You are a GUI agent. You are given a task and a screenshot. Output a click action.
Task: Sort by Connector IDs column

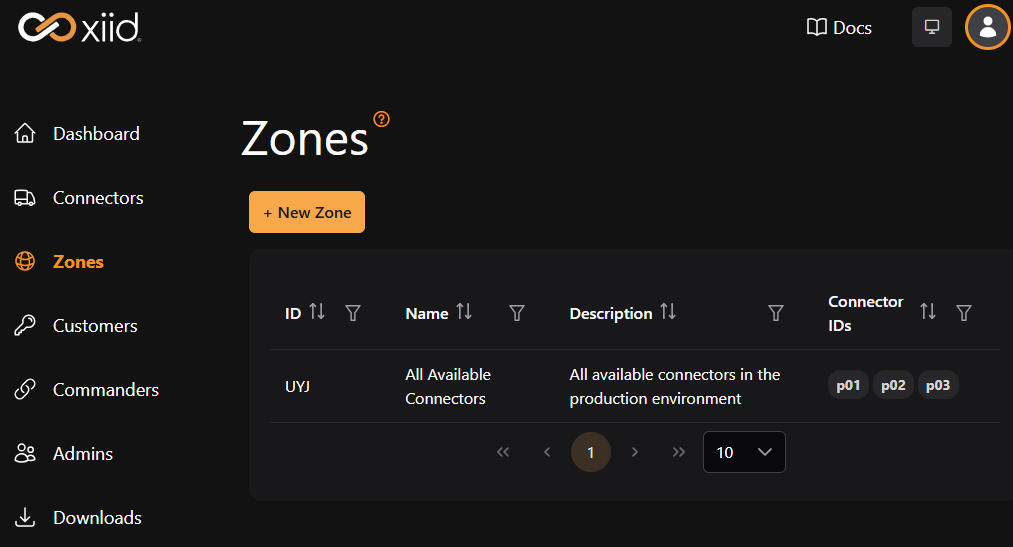928,312
